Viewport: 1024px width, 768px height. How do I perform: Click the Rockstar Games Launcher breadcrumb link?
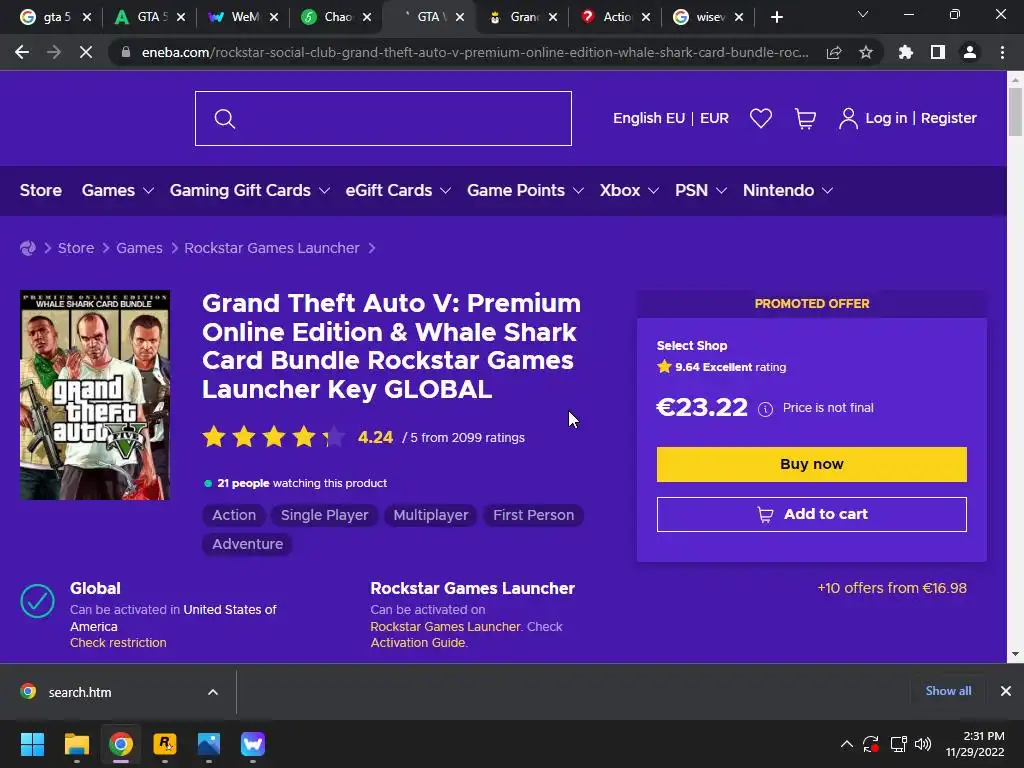tap(272, 248)
